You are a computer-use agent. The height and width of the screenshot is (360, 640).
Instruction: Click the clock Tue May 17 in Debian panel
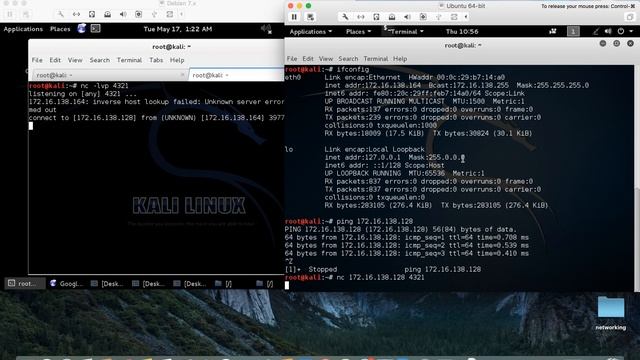tap(178, 29)
